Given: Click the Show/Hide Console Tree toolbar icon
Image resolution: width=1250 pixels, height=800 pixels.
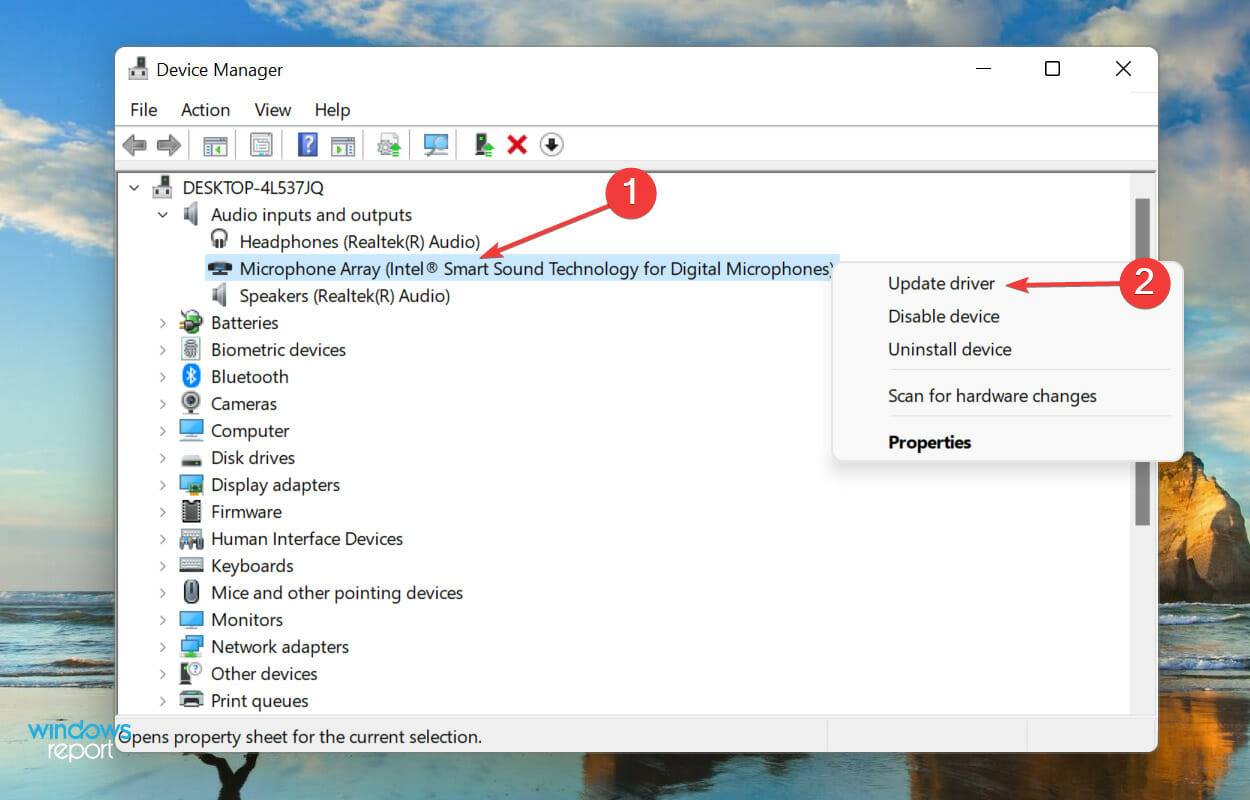Looking at the screenshot, I should (214, 145).
